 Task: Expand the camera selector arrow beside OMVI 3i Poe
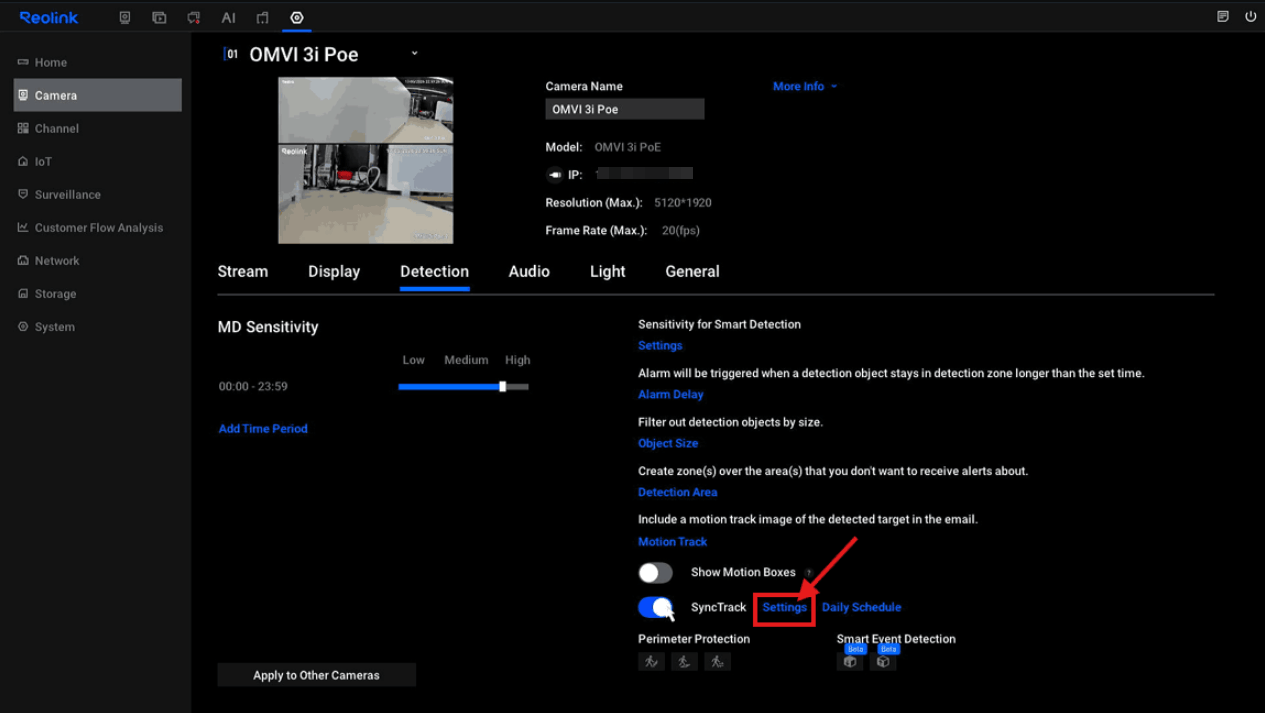(x=414, y=54)
